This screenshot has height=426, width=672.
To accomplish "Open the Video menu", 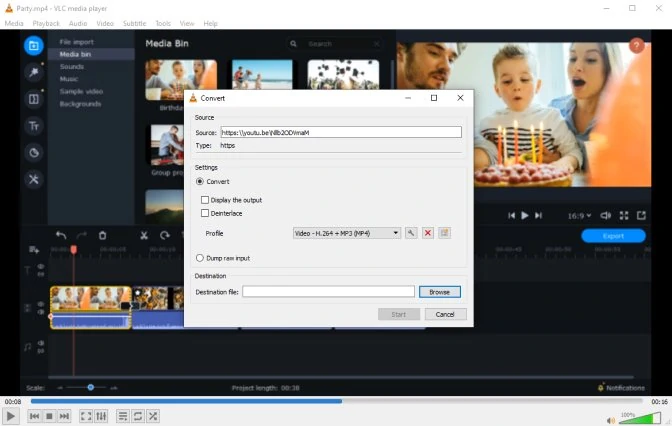I will coord(105,24).
